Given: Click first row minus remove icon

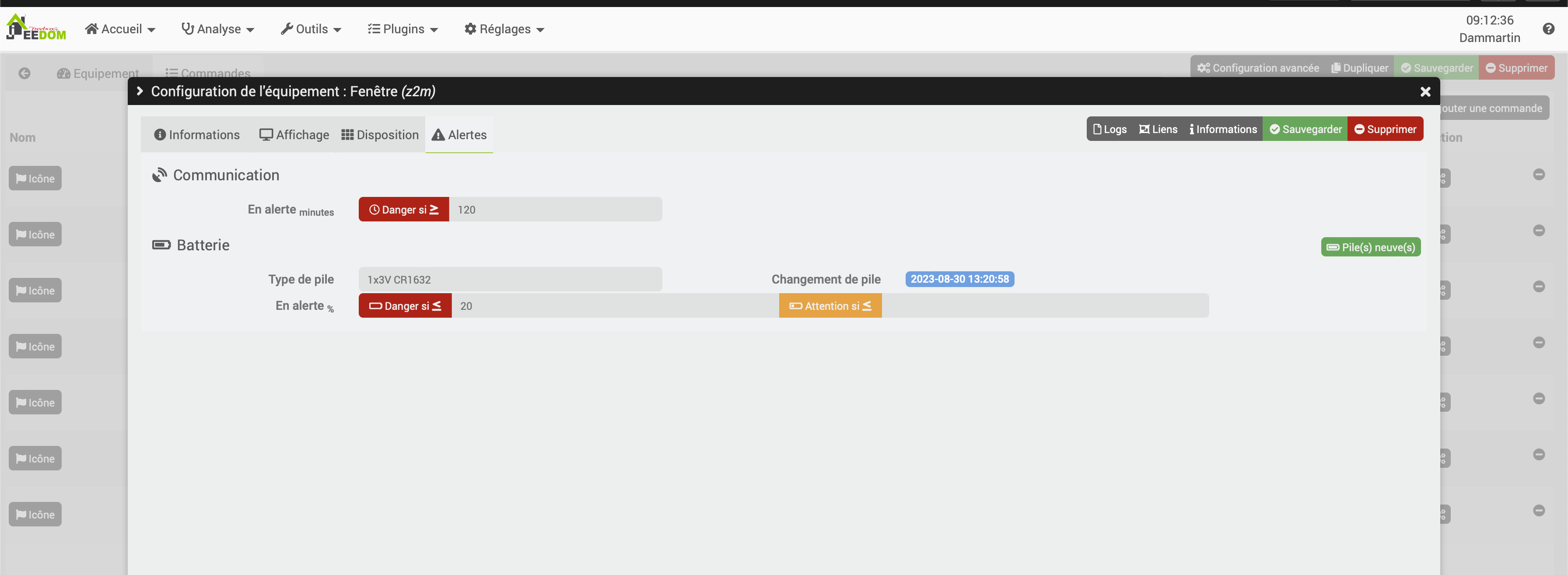Looking at the screenshot, I should pos(1538,175).
